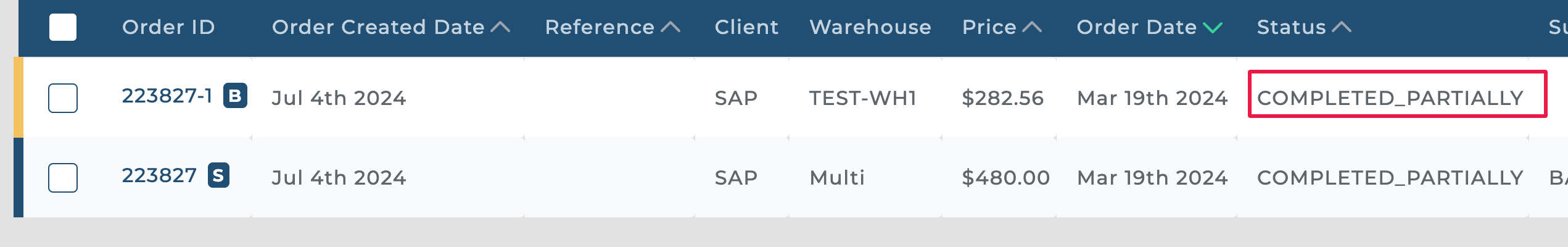
Task: Click the $480.00 price cell
Action: coord(1005,178)
